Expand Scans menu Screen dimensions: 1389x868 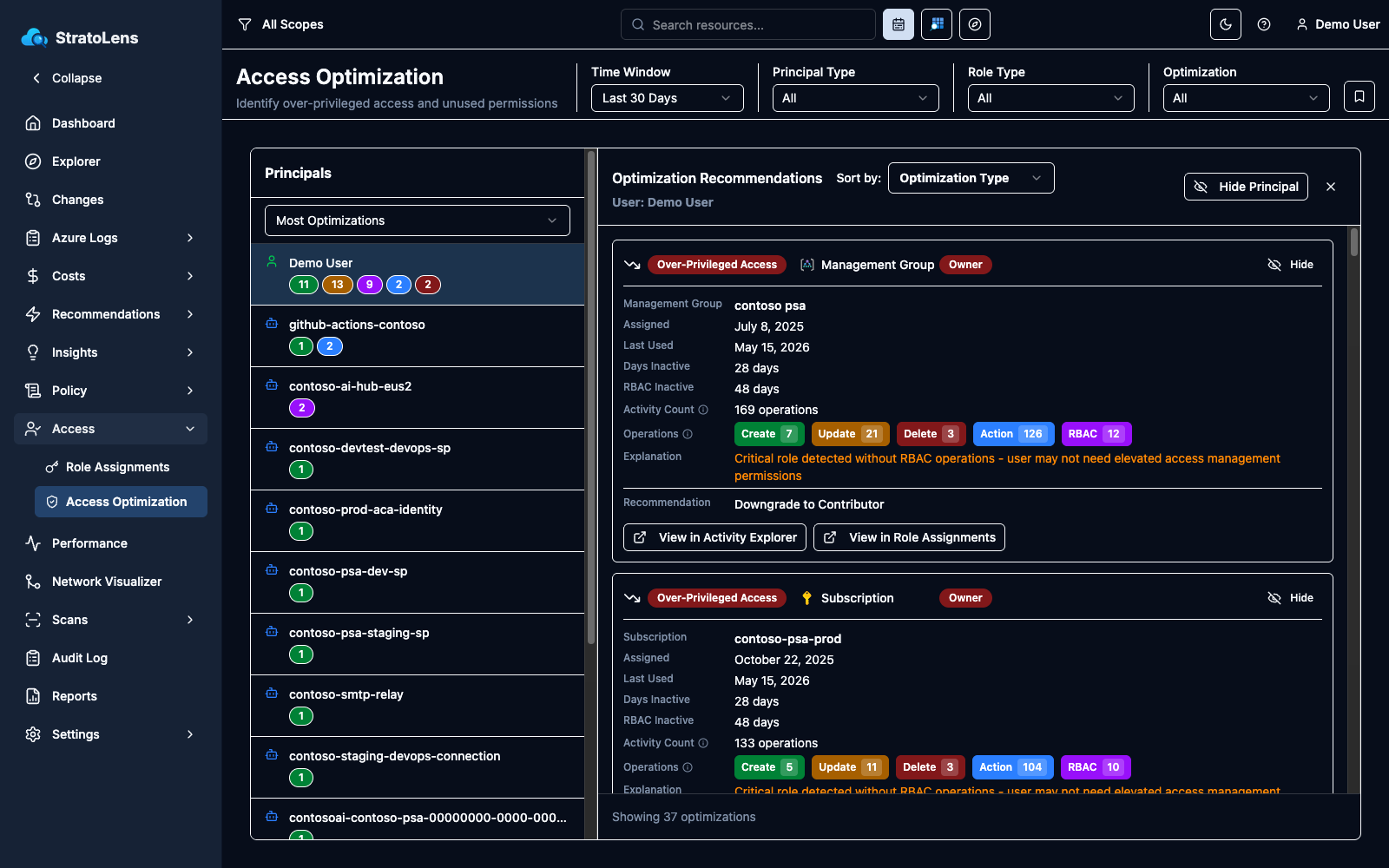[110, 620]
